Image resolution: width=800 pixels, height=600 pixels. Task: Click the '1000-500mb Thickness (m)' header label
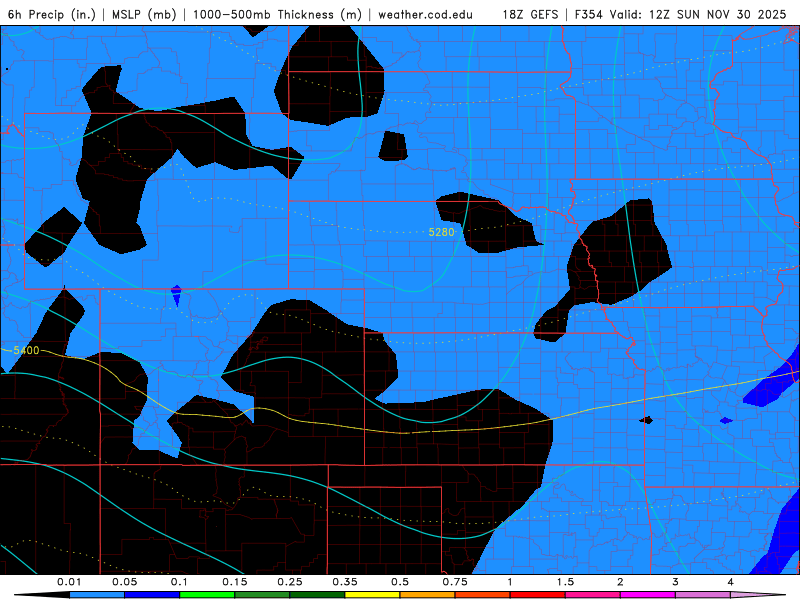277,14
